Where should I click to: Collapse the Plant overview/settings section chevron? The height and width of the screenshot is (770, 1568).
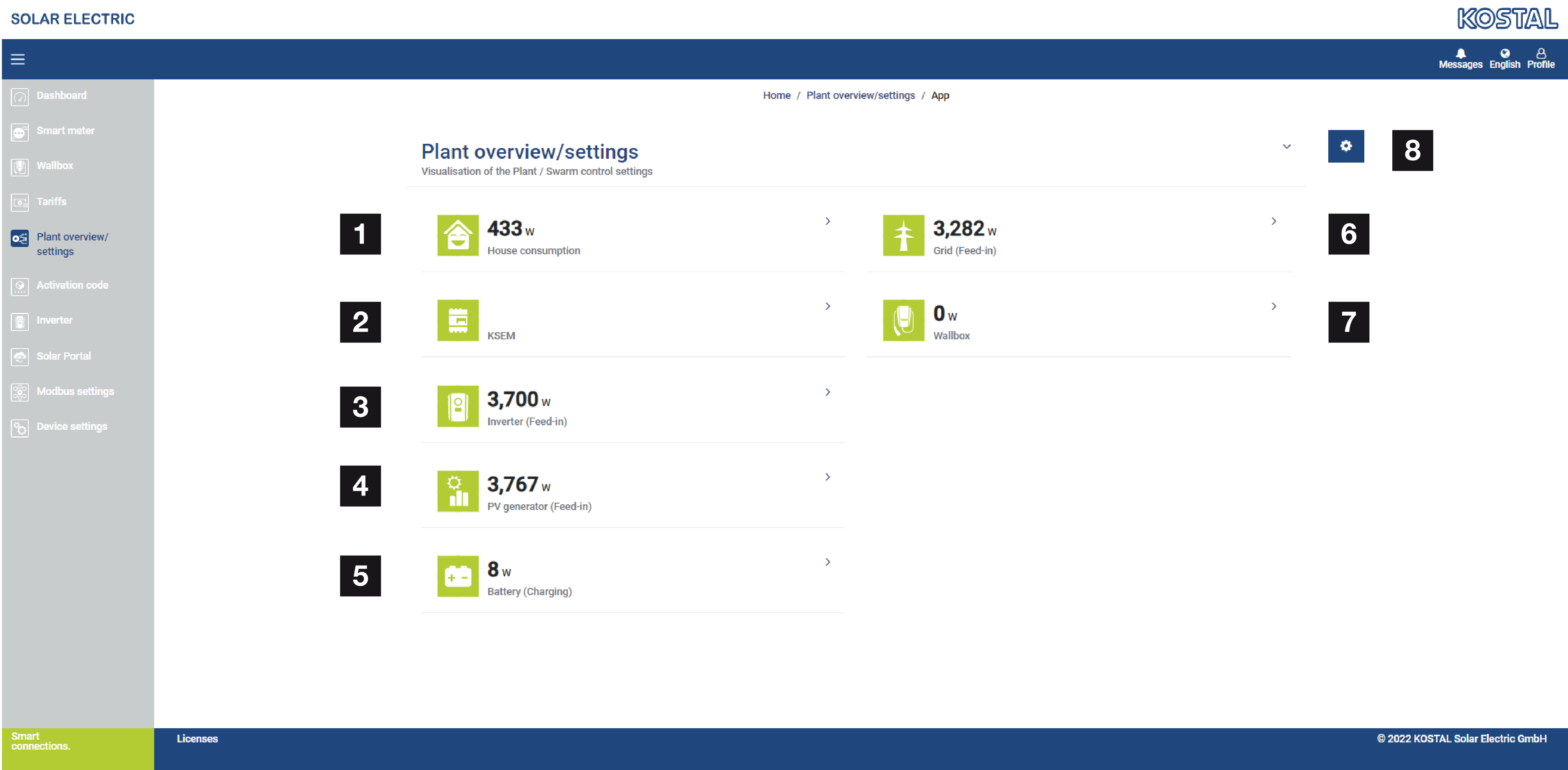coord(1286,147)
